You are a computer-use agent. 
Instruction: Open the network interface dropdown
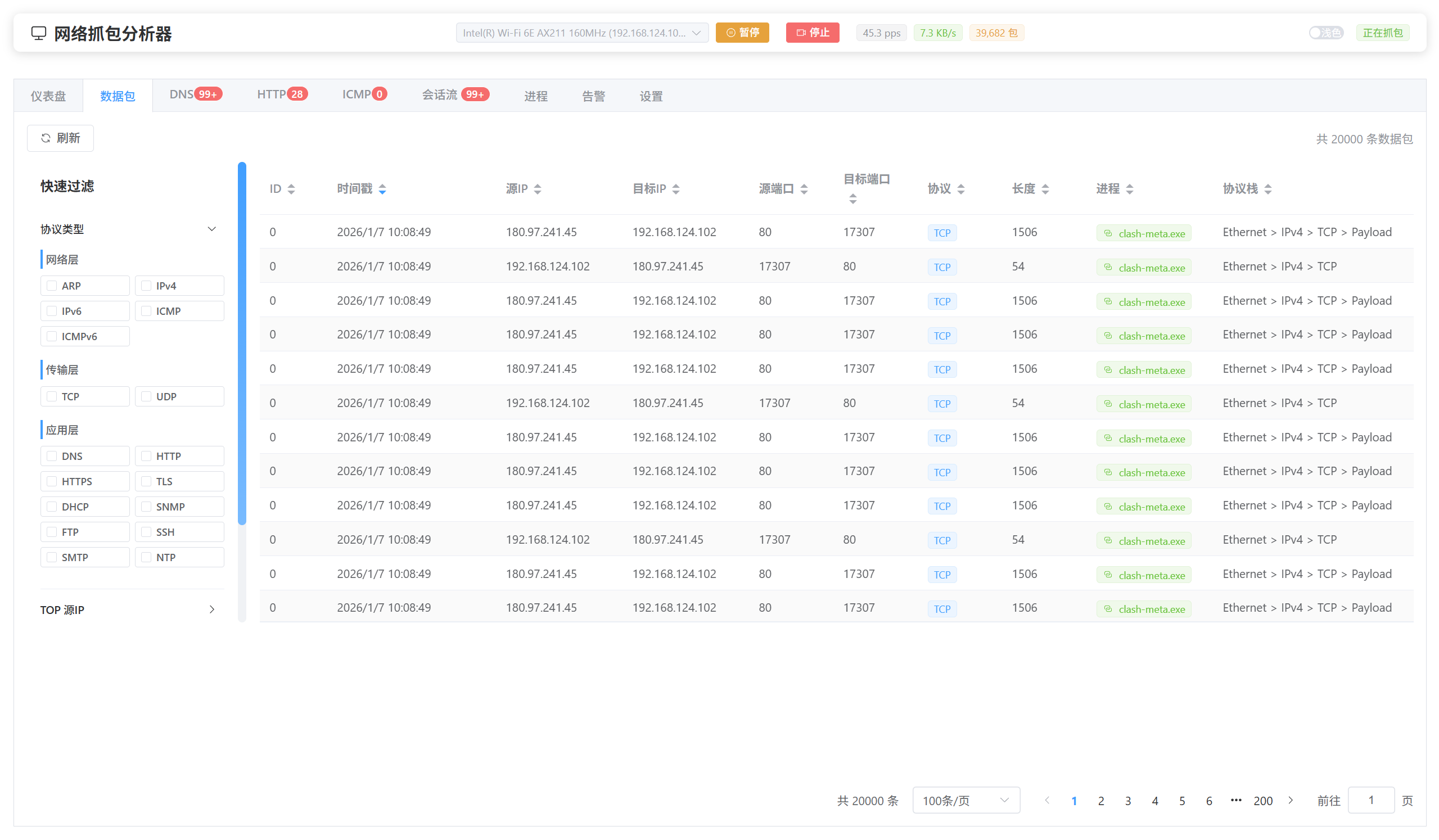tap(581, 33)
